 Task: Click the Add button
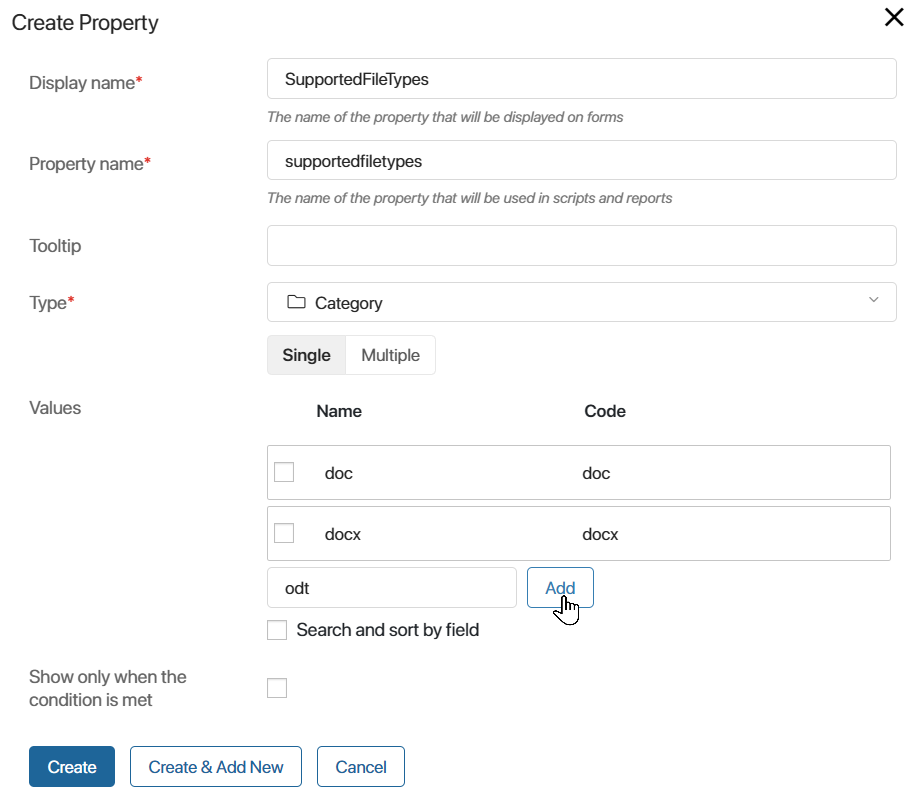tap(560, 588)
